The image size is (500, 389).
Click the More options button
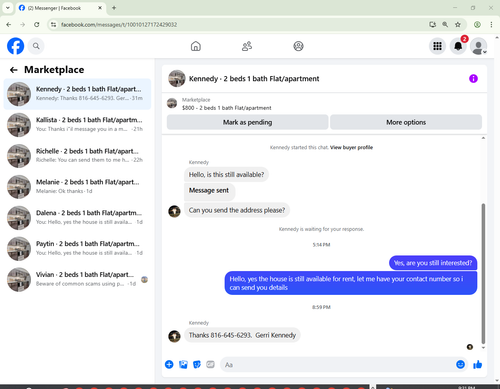(406, 122)
